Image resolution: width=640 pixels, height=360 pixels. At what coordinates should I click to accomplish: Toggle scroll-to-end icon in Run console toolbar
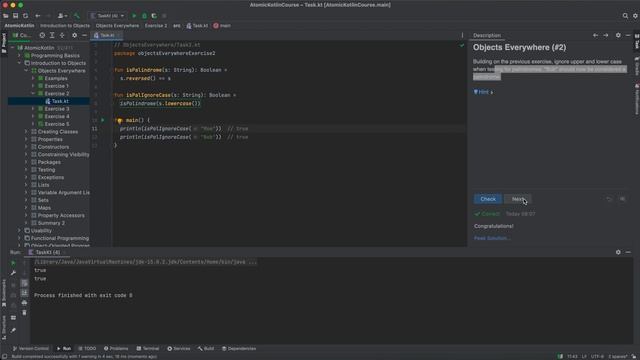24,293
